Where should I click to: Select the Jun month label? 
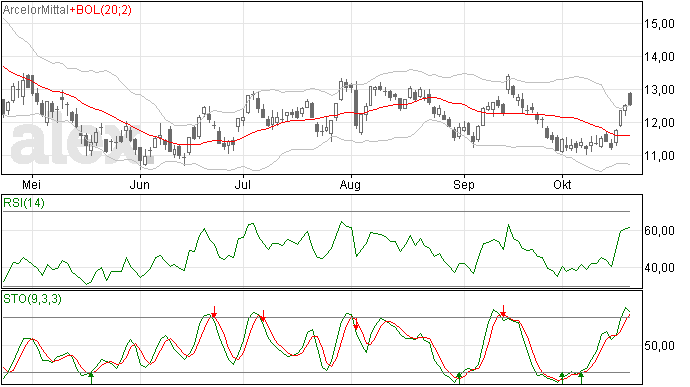tap(139, 184)
